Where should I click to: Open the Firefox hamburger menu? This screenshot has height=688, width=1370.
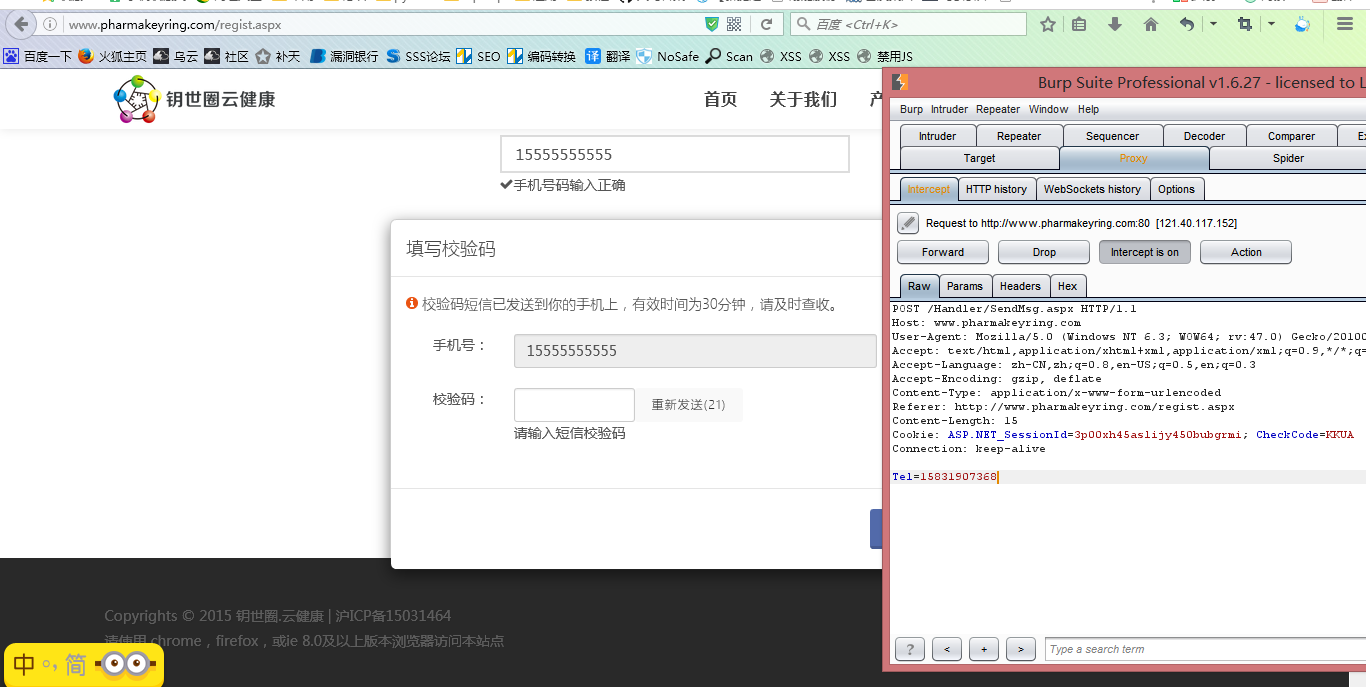point(1345,24)
